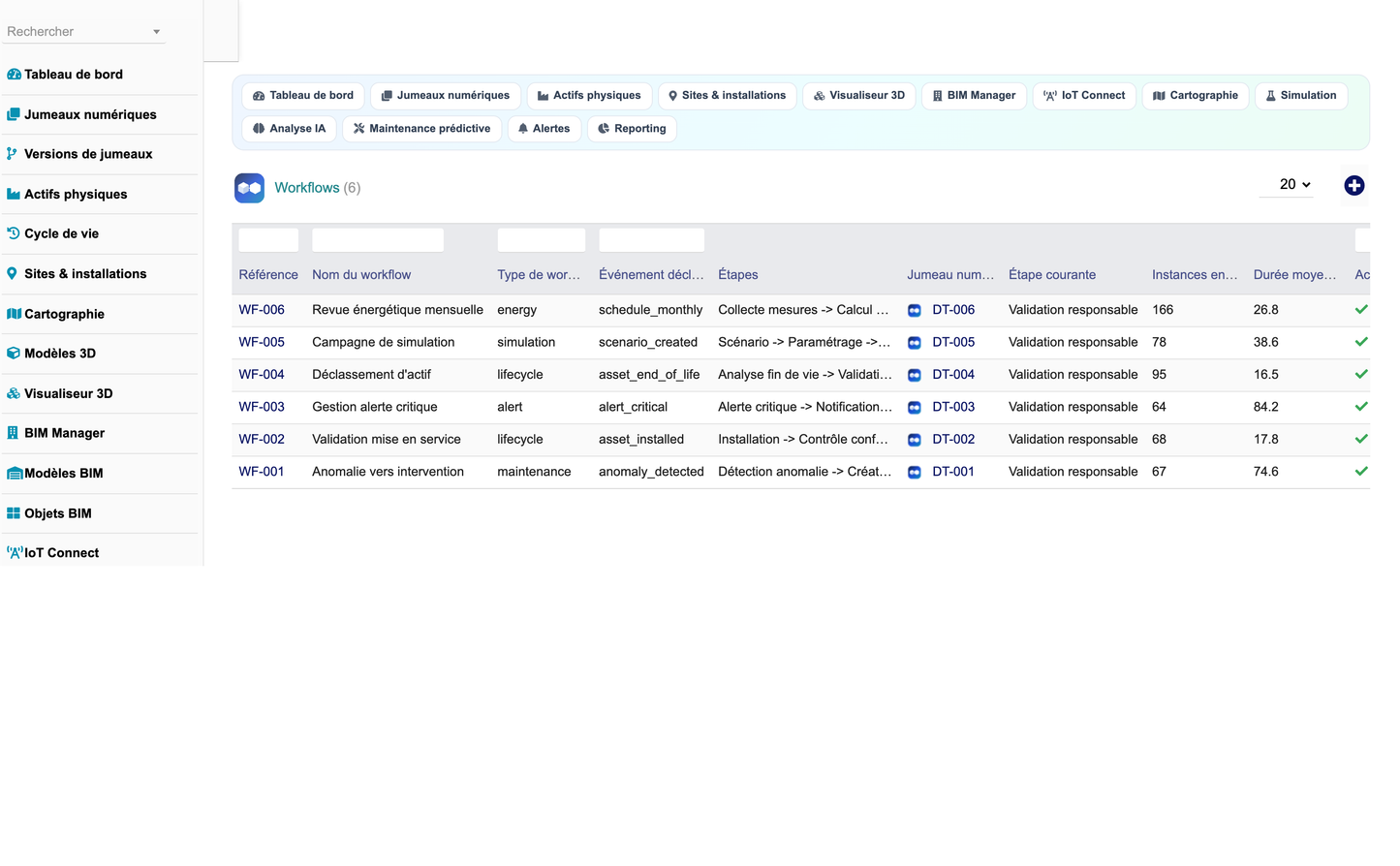
Task: Click the Modèles BIM icon in sidebar
Action: coord(15,474)
